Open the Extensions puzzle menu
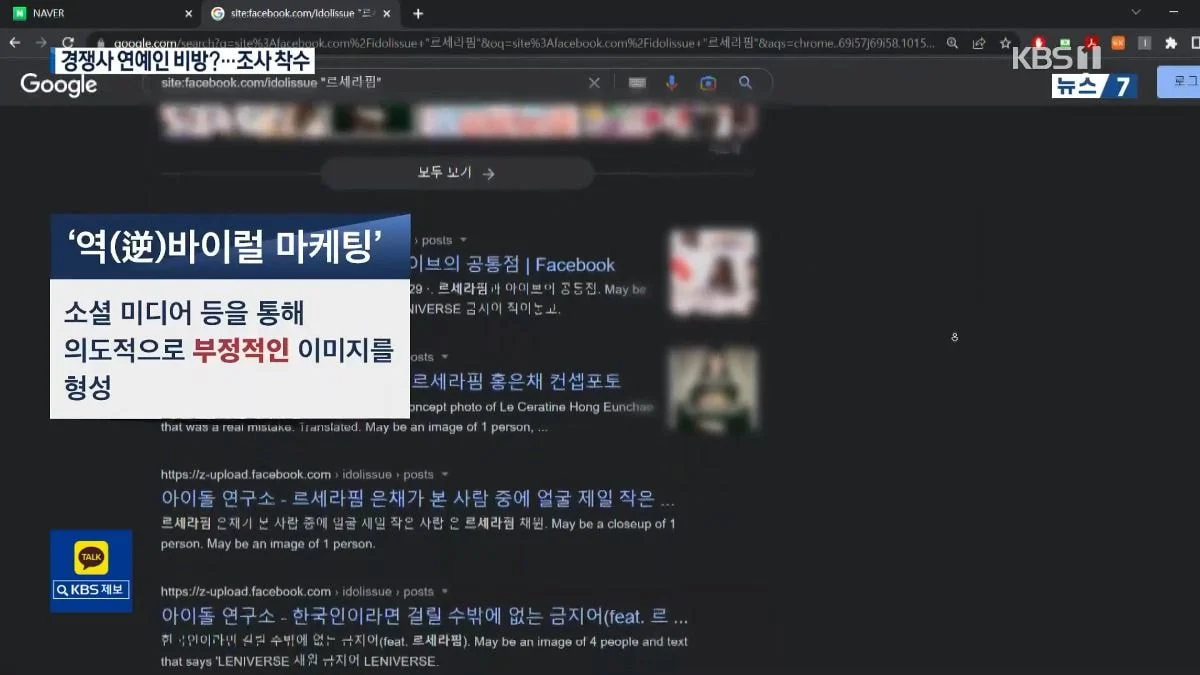1200x675 pixels. 1171,43
